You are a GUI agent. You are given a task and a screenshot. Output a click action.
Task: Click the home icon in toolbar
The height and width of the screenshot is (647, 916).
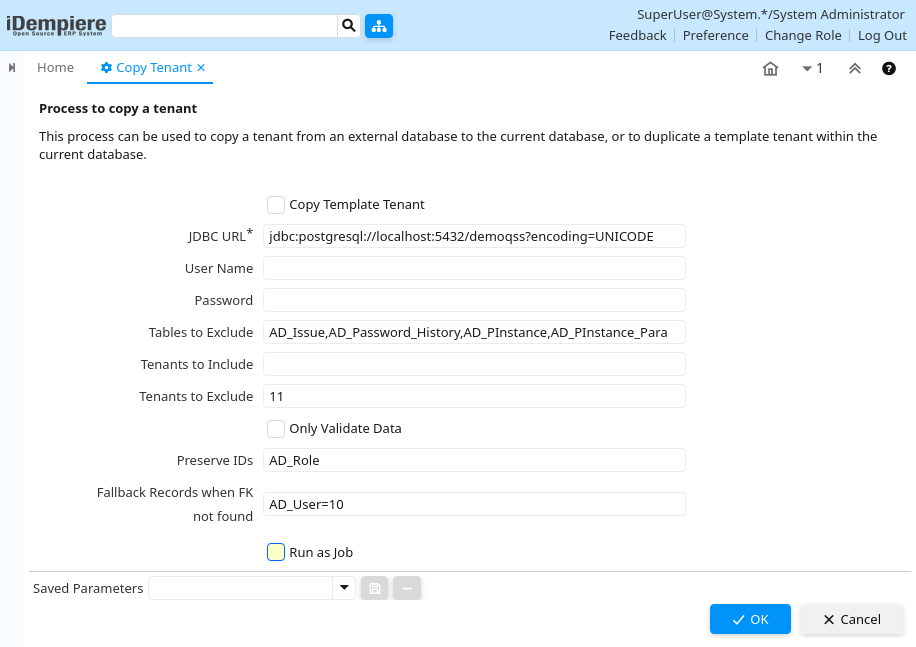(770, 69)
